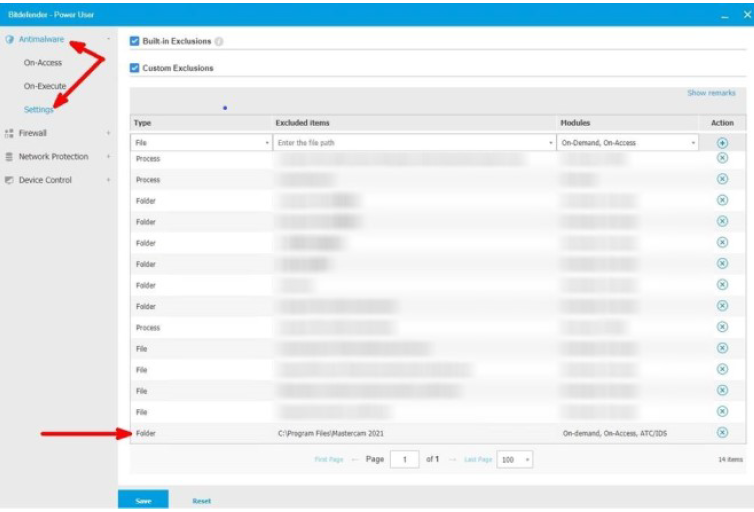Go to previous page arrow

point(354,460)
